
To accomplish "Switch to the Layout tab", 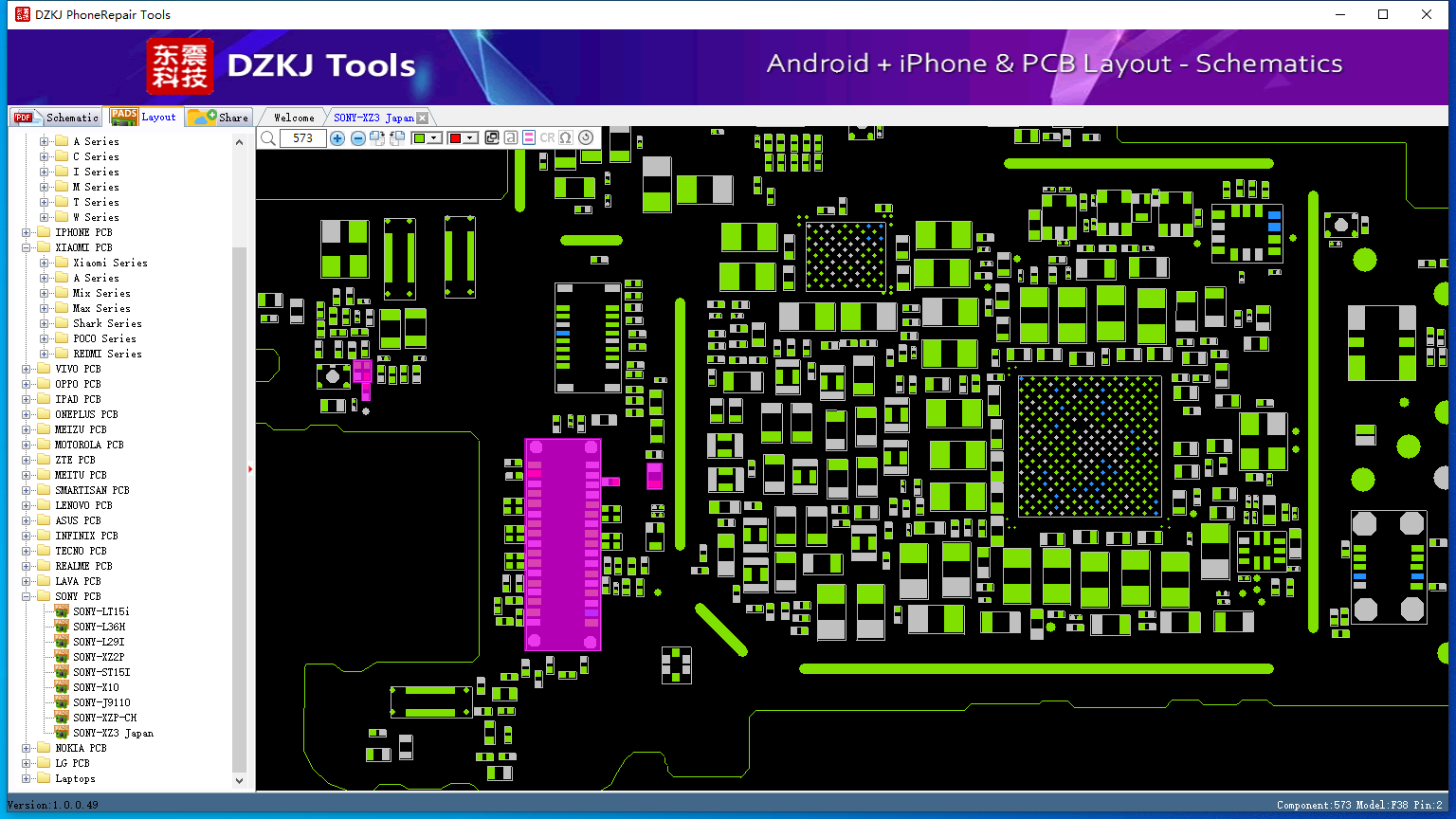I will point(143,117).
